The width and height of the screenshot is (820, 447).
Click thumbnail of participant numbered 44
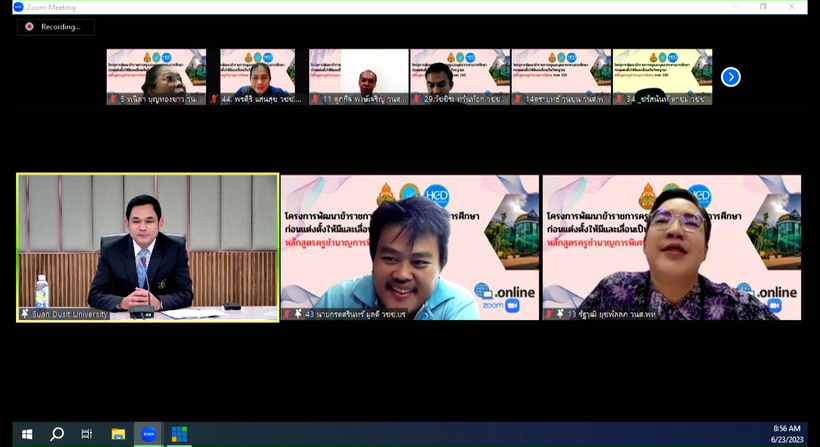pos(257,77)
